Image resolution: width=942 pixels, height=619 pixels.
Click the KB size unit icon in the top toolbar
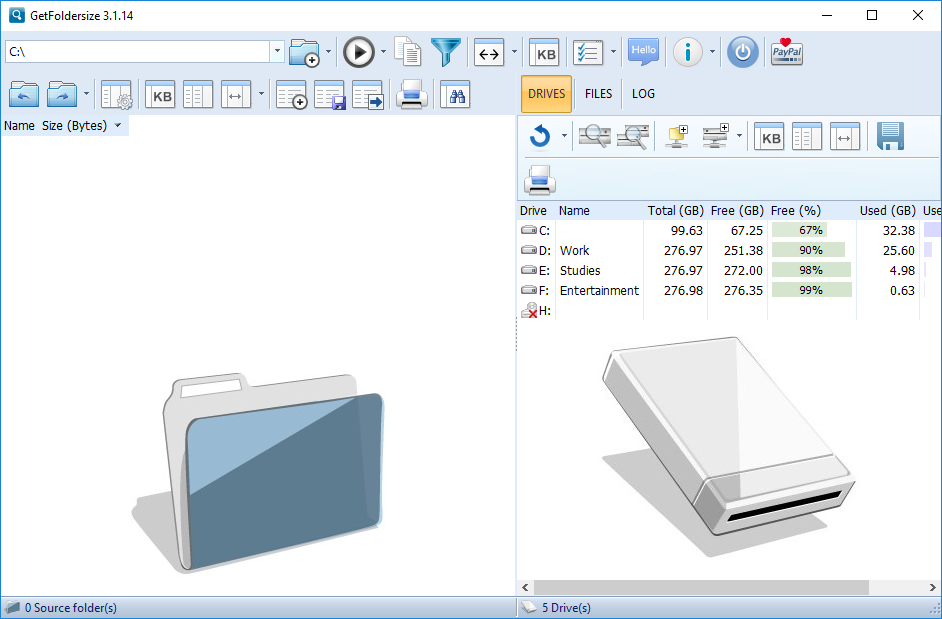(x=544, y=53)
